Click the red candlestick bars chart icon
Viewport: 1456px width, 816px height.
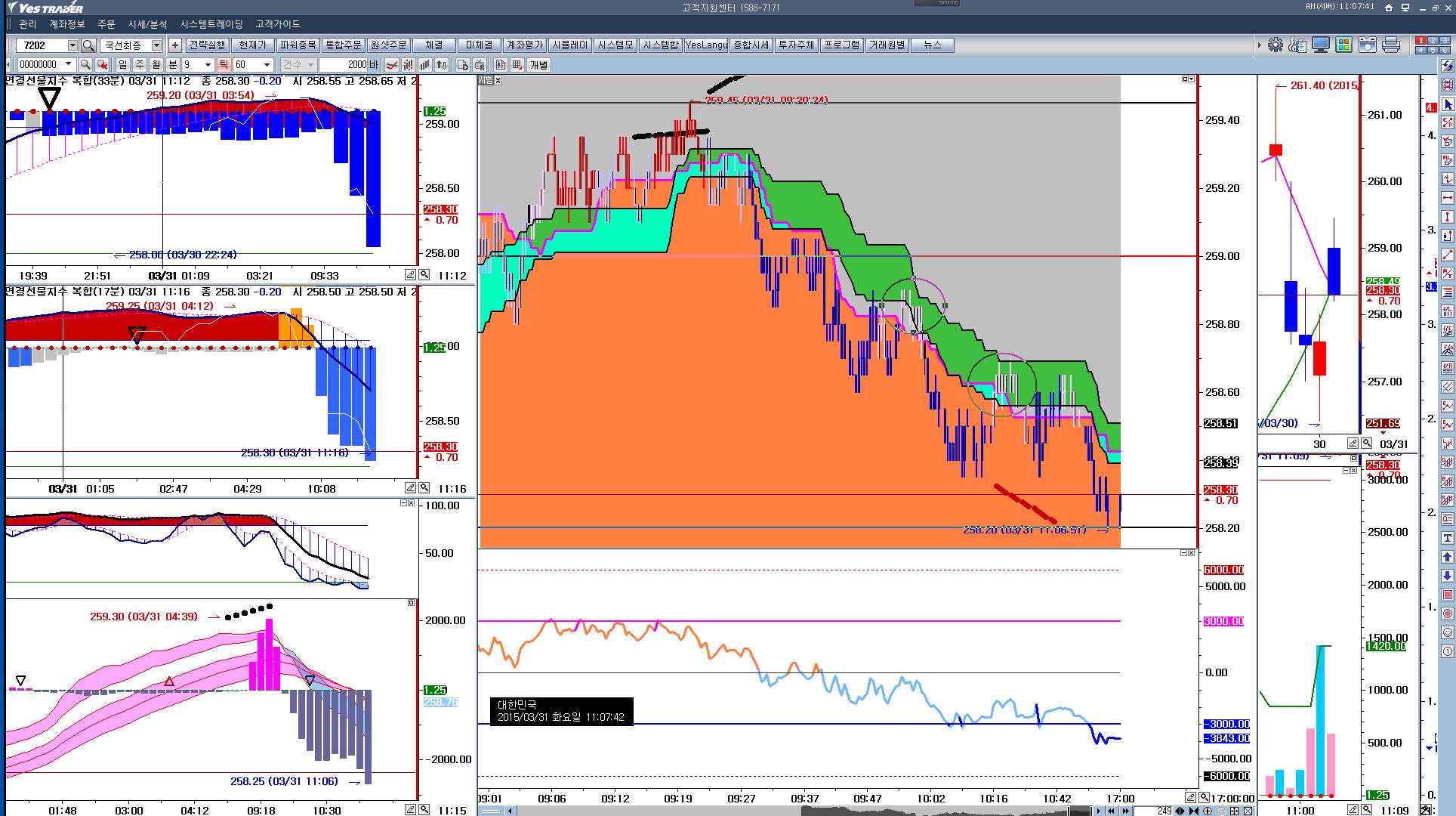[x=409, y=65]
